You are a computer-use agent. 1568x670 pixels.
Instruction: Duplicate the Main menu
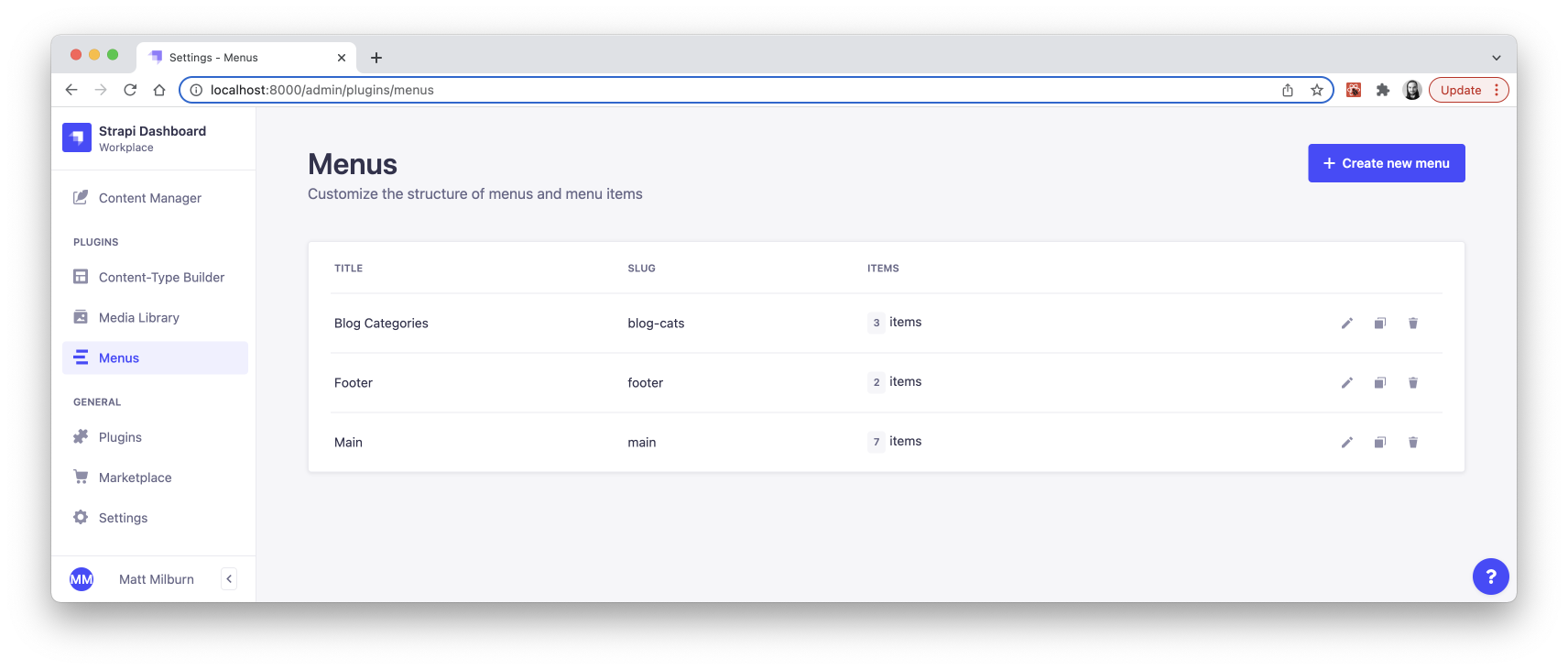click(1379, 442)
